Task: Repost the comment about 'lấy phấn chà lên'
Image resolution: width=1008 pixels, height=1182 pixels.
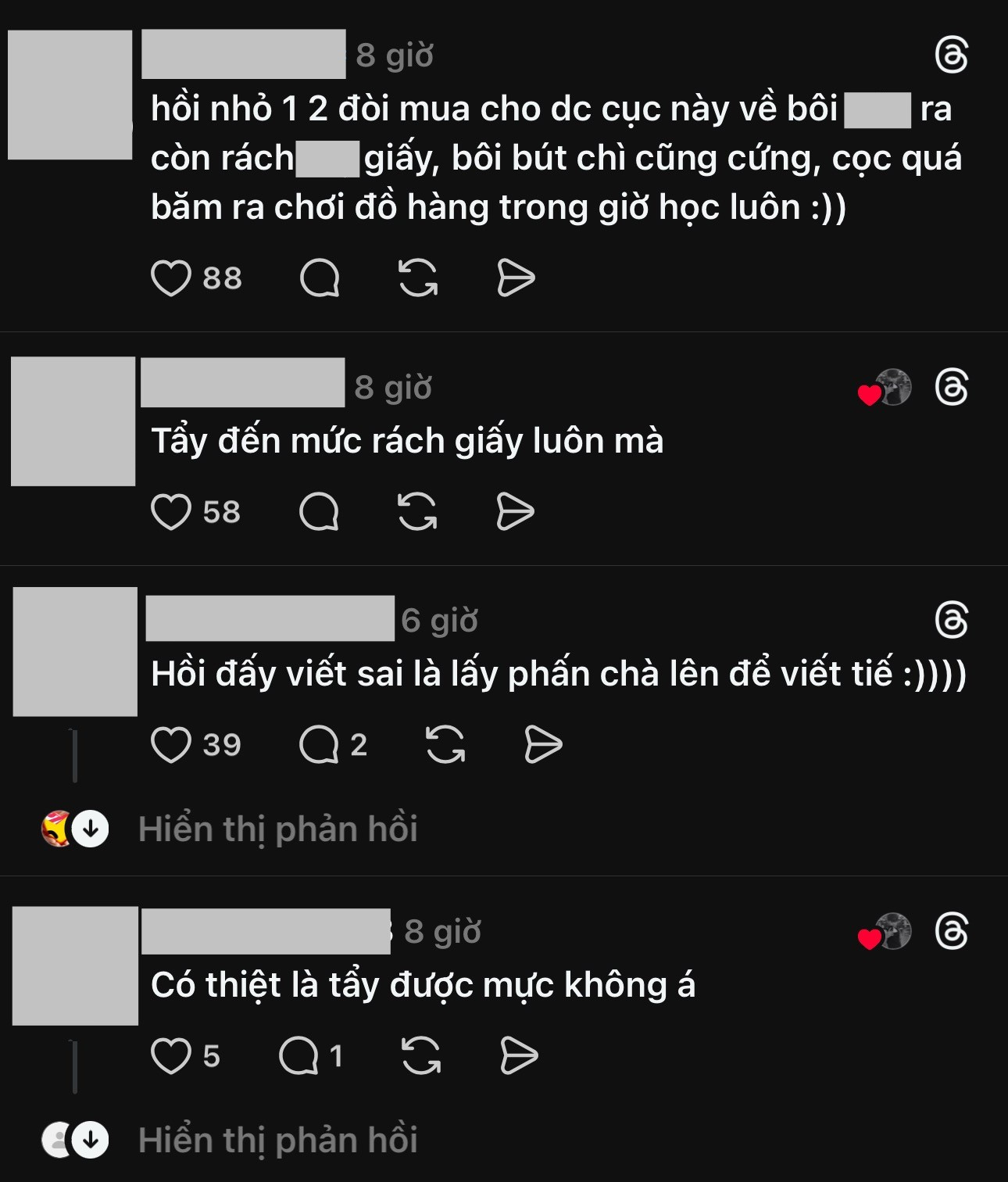Action: [445, 744]
